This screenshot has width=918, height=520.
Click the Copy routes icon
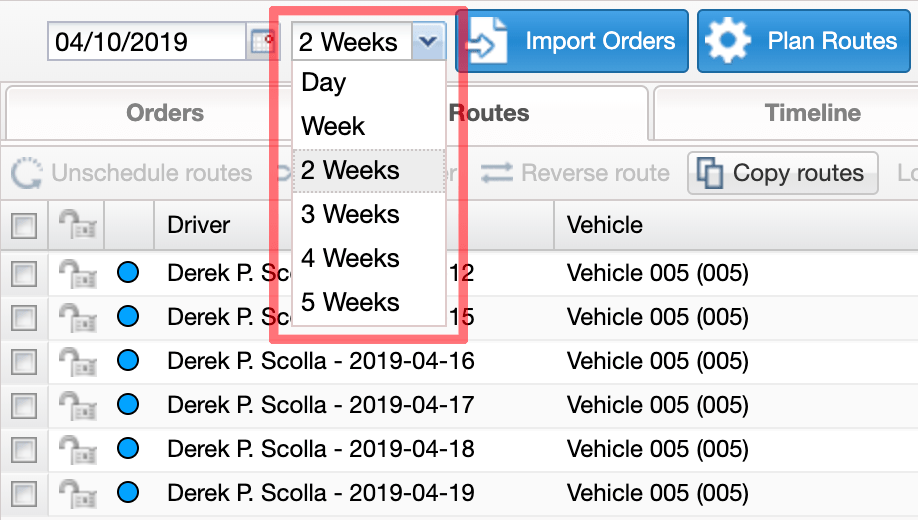point(709,173)
